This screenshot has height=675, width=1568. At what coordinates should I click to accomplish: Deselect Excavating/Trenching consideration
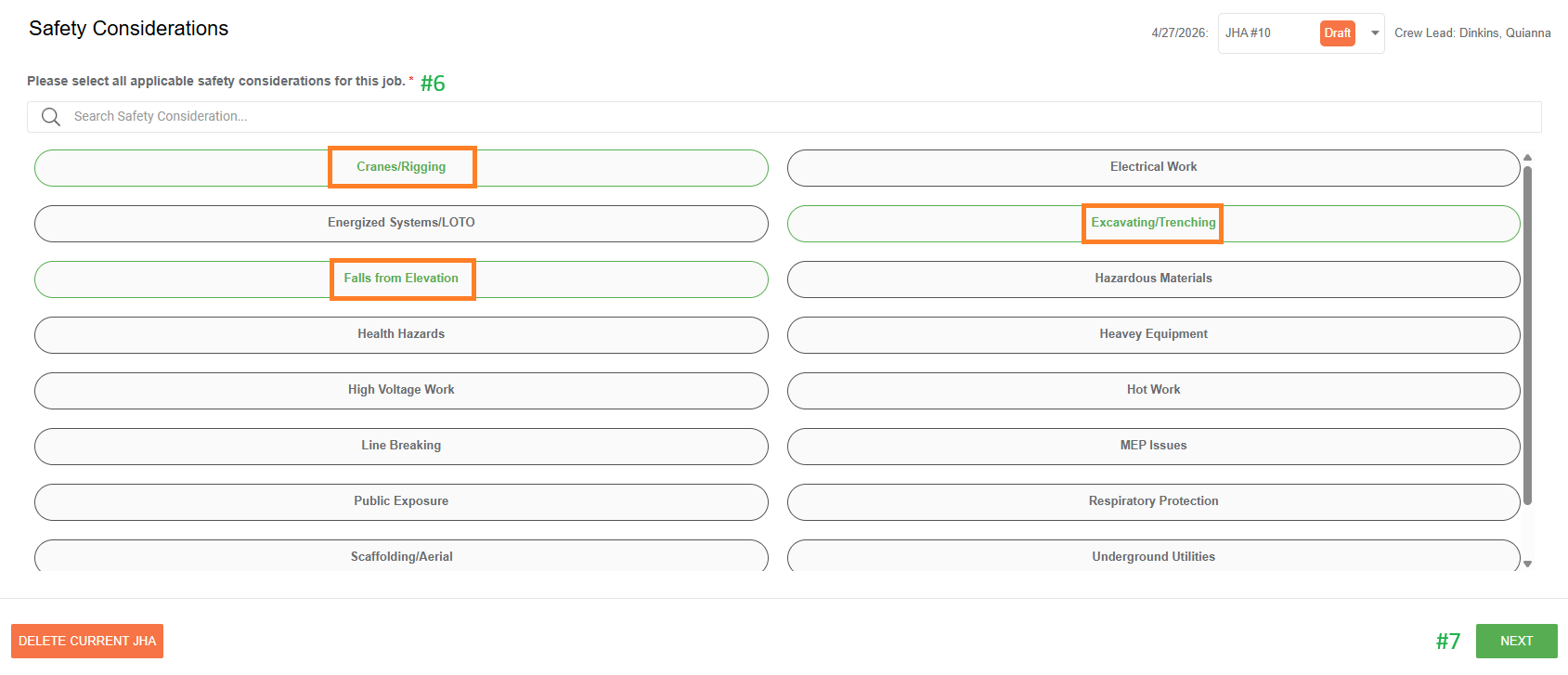tap(1153, 224)
